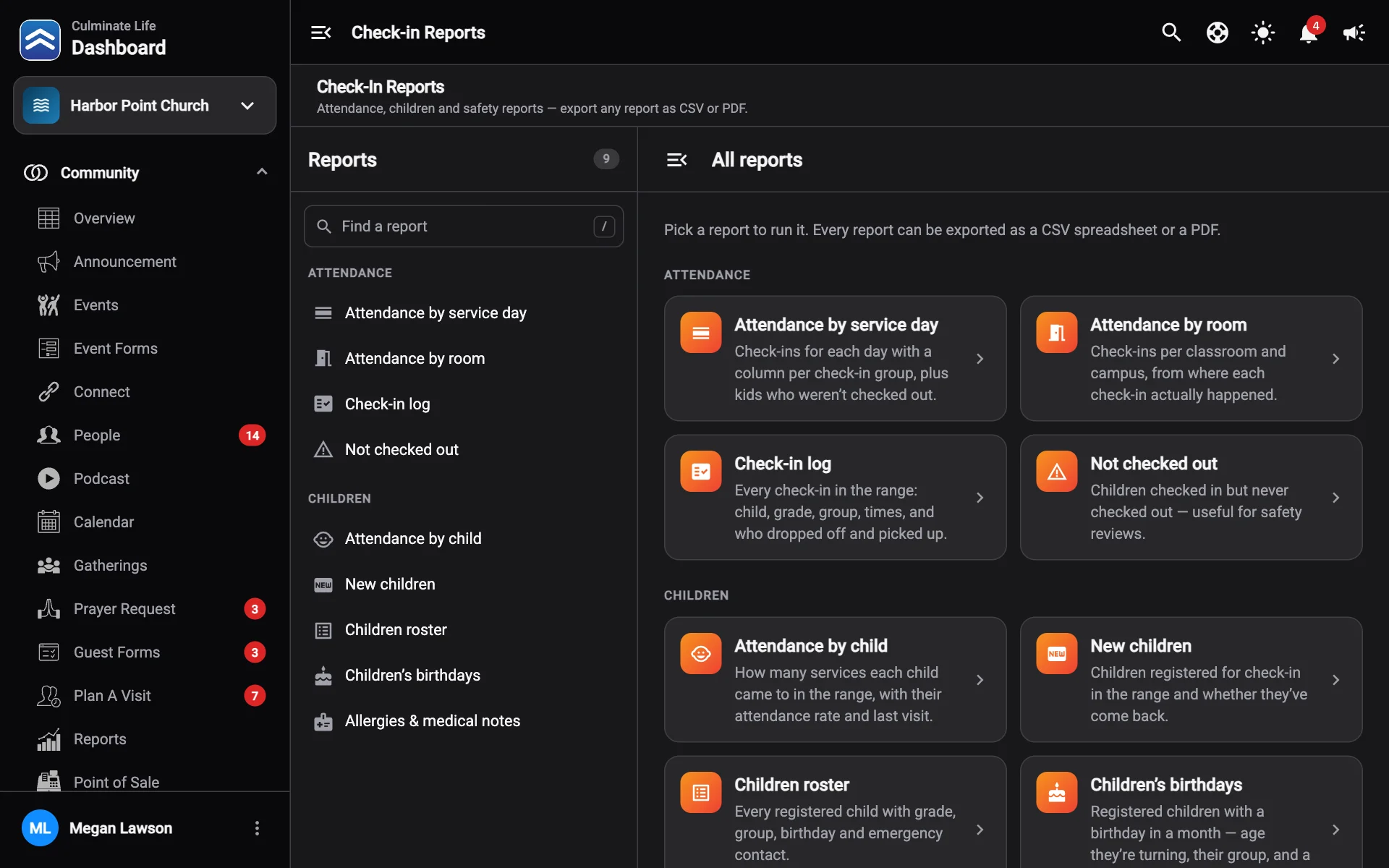The image size is (1389, 868).
Task: Open Point of Sale in sidebar
Action: [145, 782]
